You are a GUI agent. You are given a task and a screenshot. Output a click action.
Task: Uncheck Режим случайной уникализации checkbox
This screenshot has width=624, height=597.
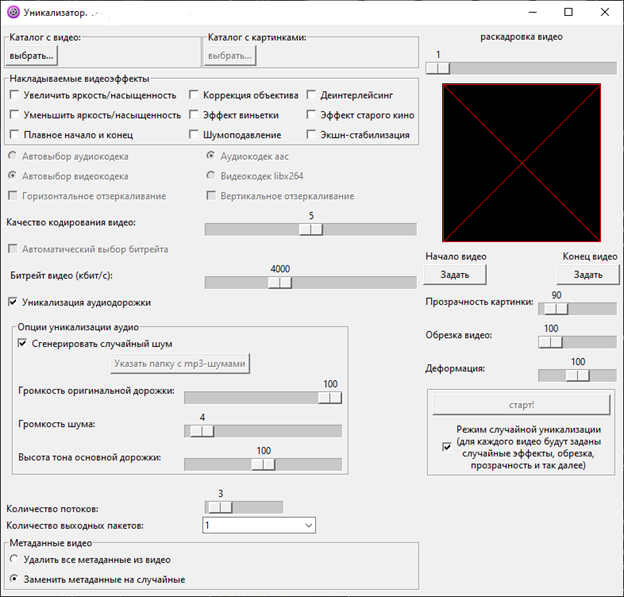pyautogui.click(x=446, y=447)
